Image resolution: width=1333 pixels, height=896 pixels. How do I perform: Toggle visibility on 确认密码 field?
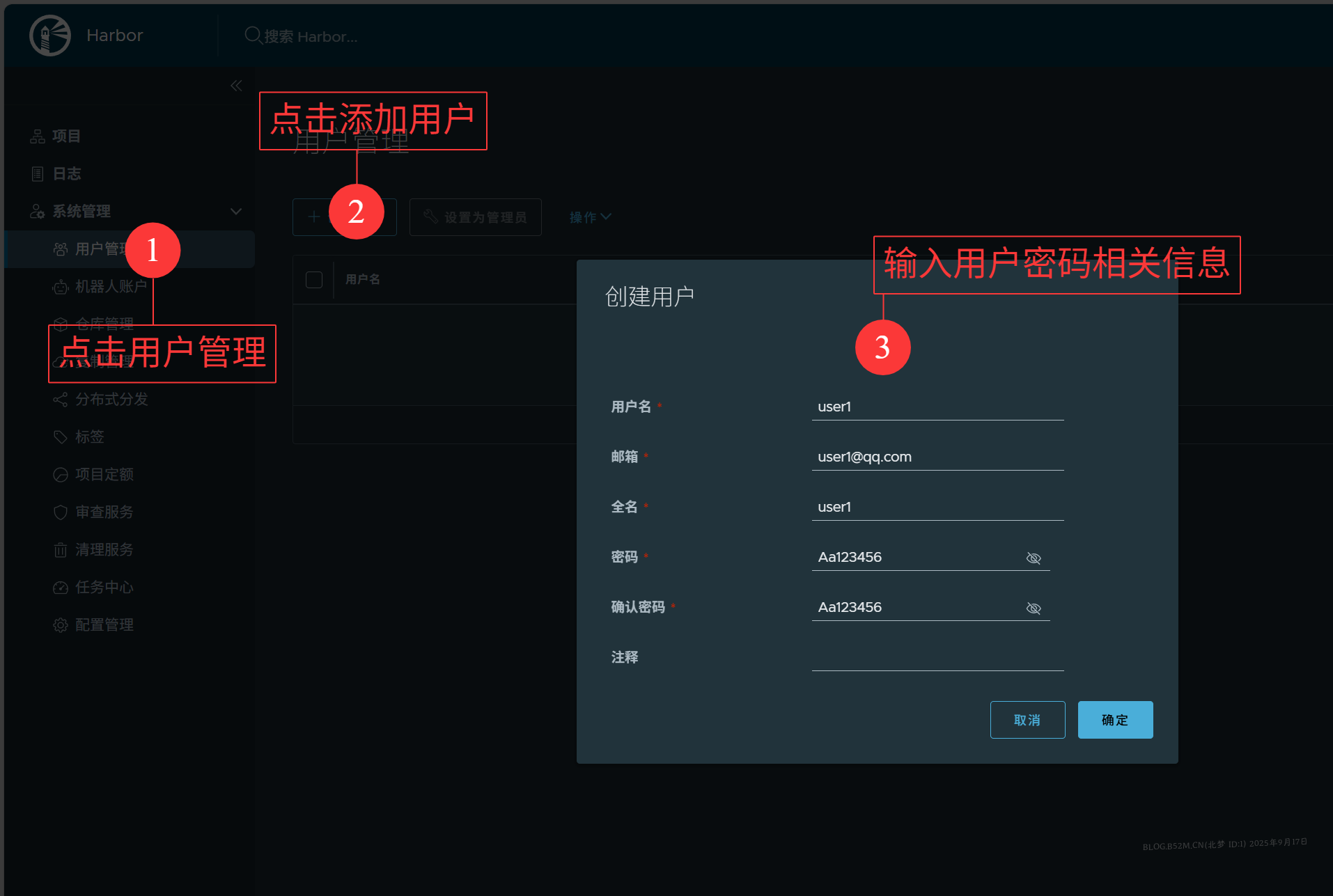tap(1034, 607)
